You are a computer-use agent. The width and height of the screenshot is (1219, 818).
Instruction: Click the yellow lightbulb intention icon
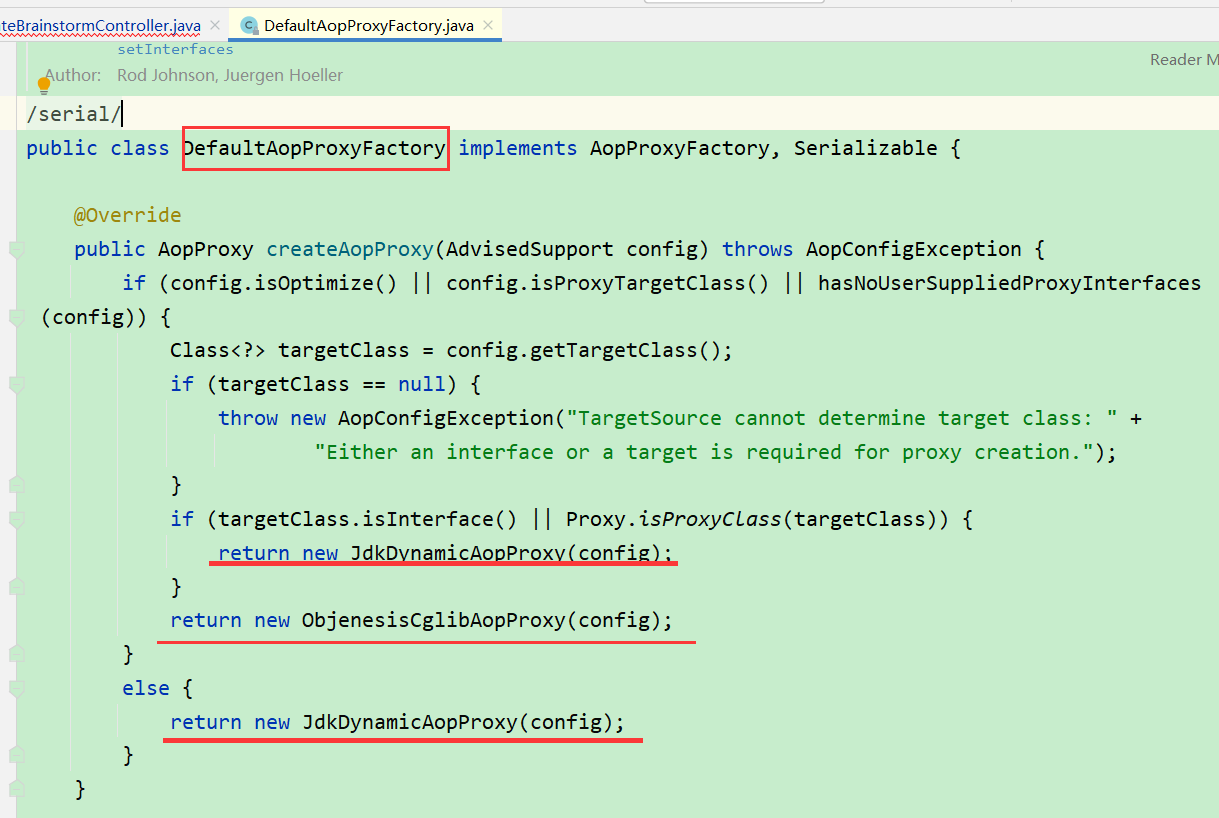tap(44, 86)
